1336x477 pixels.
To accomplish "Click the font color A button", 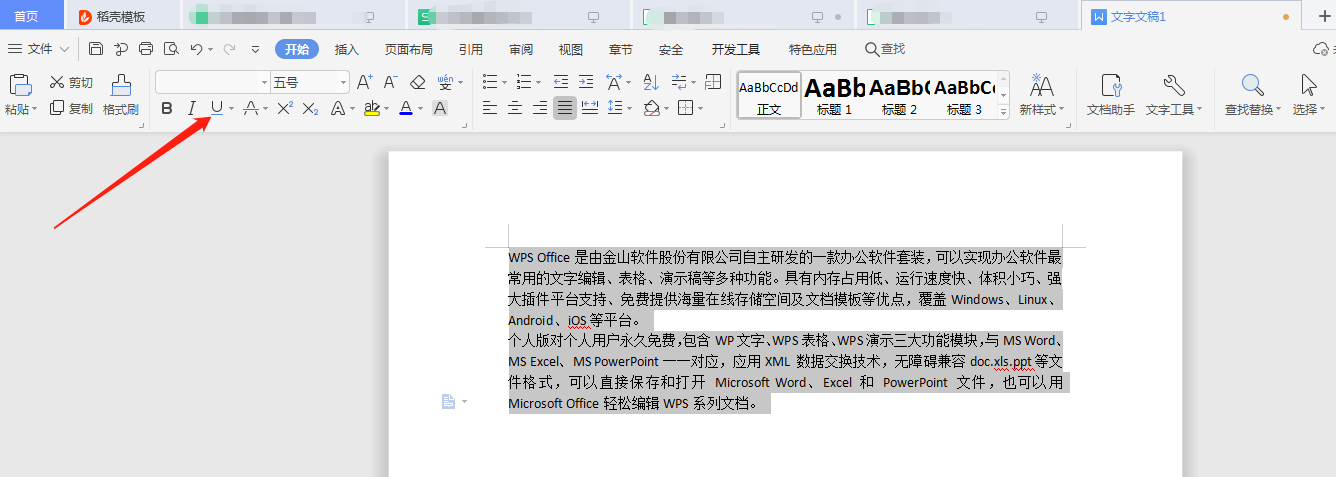I will tap(405, 108).
